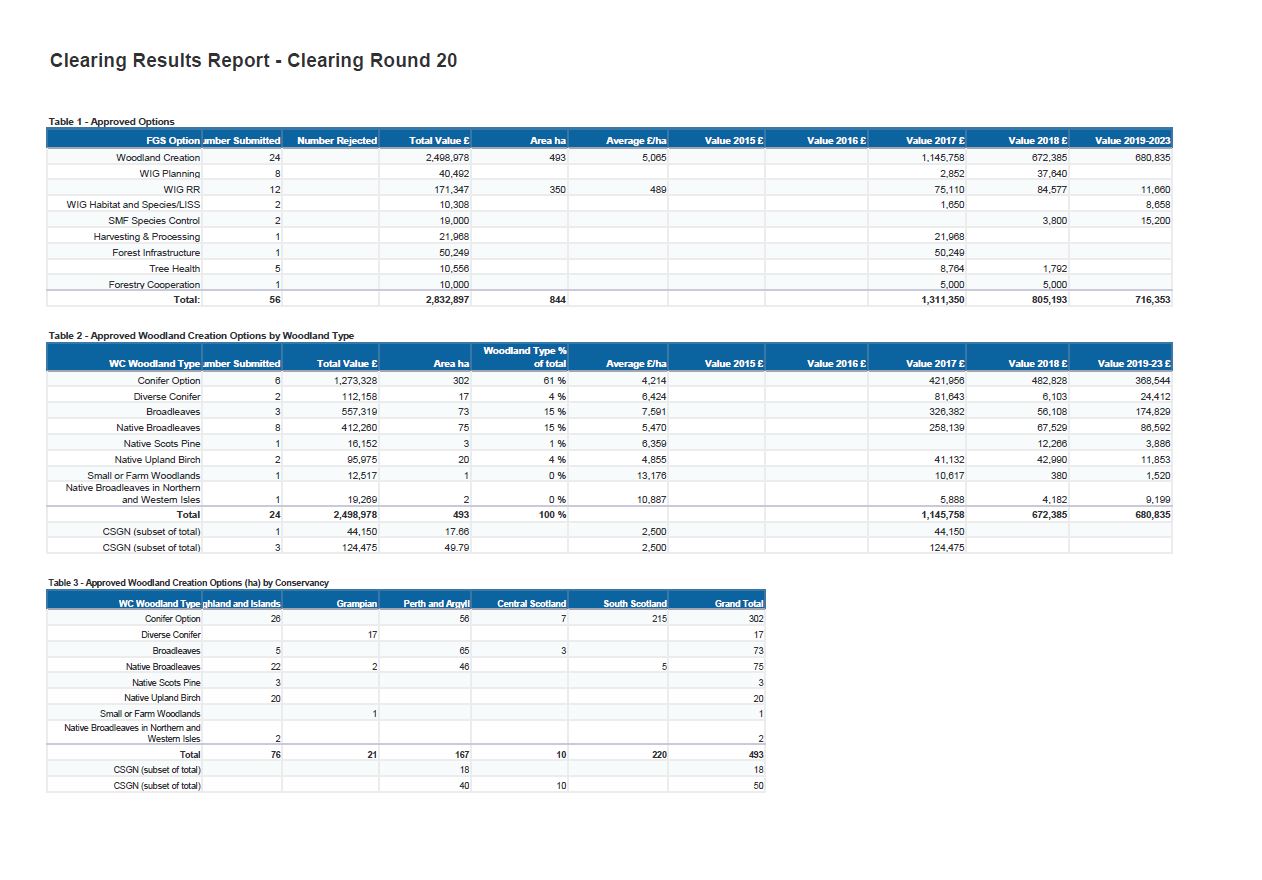Image resolution: width=1262 pixels, height=880 pixels.
Task: Click the 'Value 2019-2023' header in Table 1
Action: 1132,141
